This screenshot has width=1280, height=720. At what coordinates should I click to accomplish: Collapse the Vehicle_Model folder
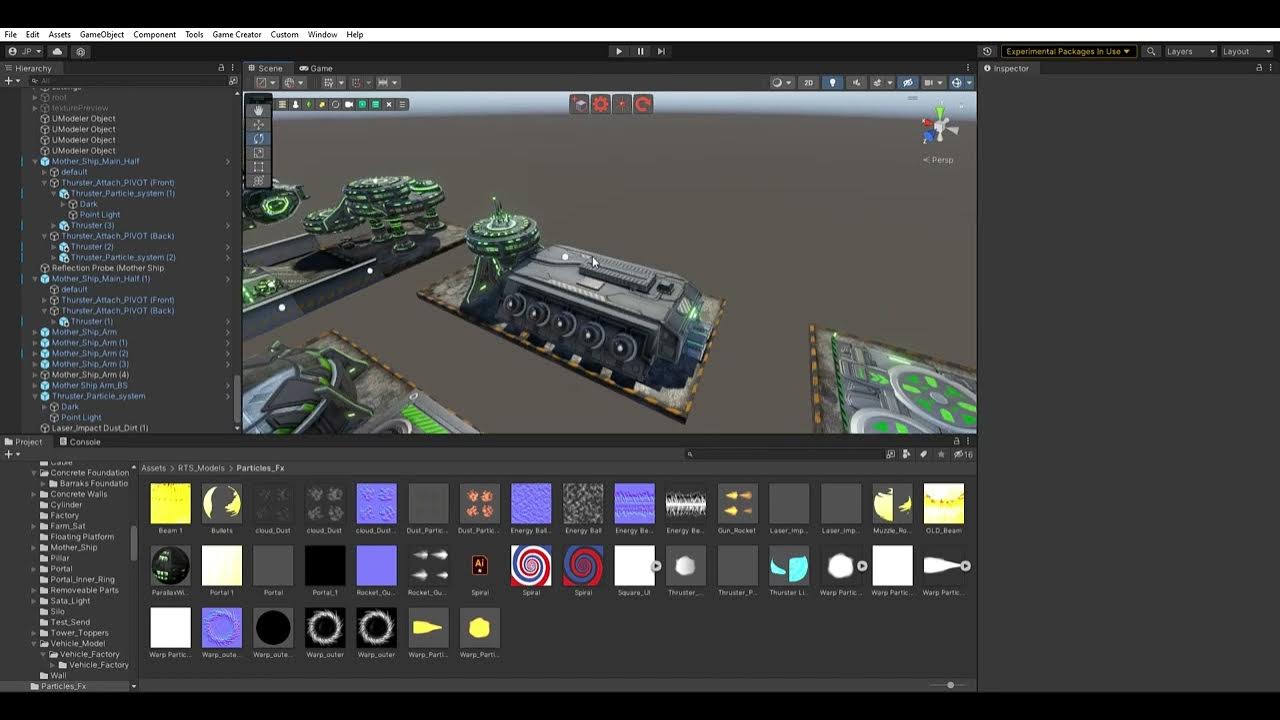tap(34, 644)
